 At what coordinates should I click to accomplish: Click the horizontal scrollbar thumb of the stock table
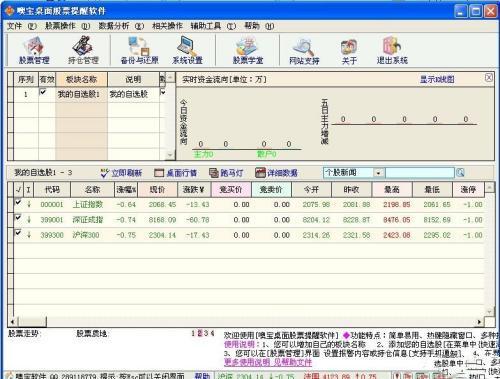click(32, 322)
